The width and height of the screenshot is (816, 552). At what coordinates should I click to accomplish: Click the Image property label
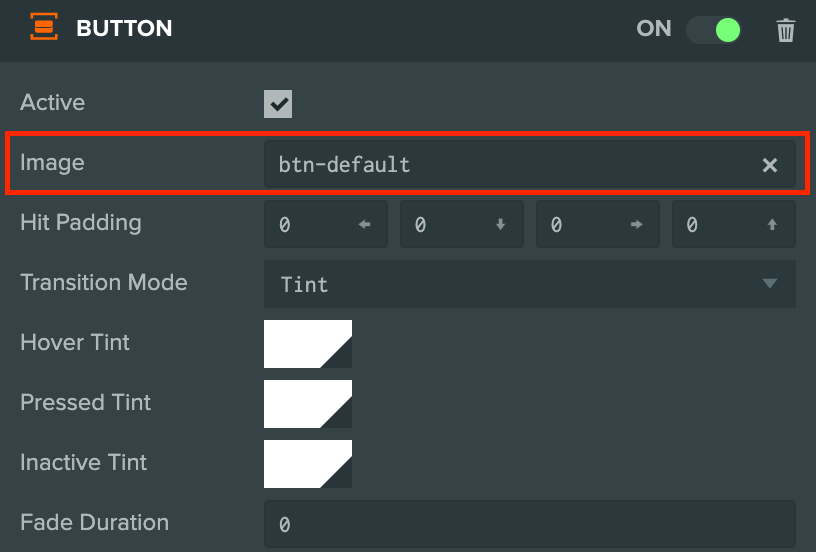click(52, 163)
